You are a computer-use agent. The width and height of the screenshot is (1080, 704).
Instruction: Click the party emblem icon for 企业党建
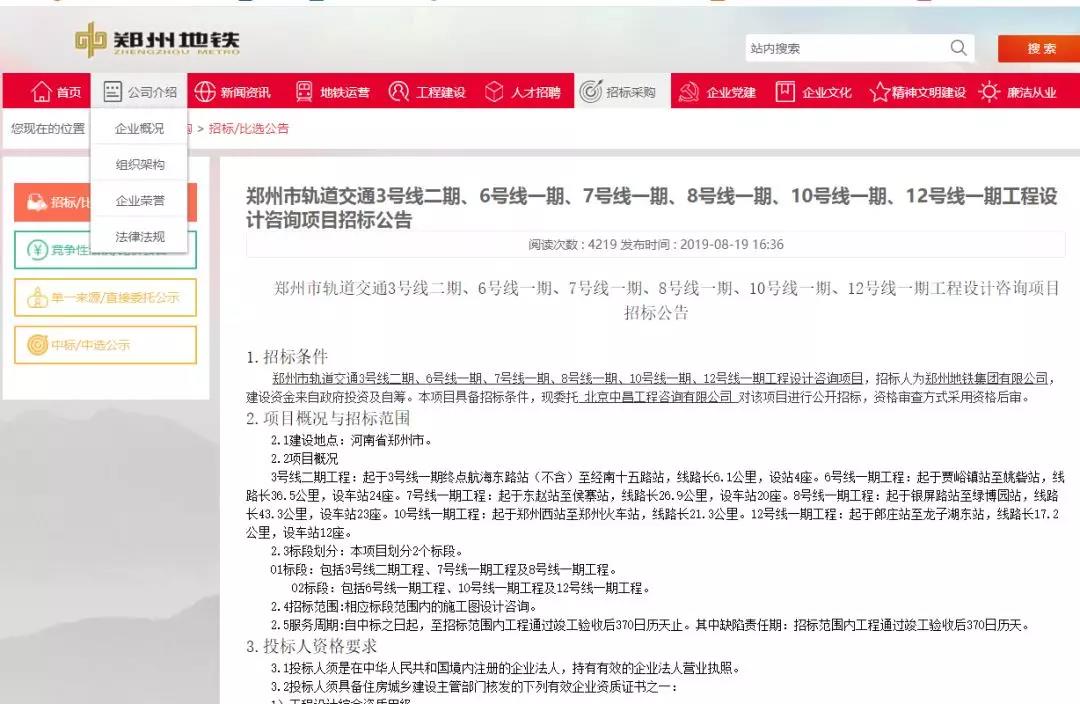point(688,92)
